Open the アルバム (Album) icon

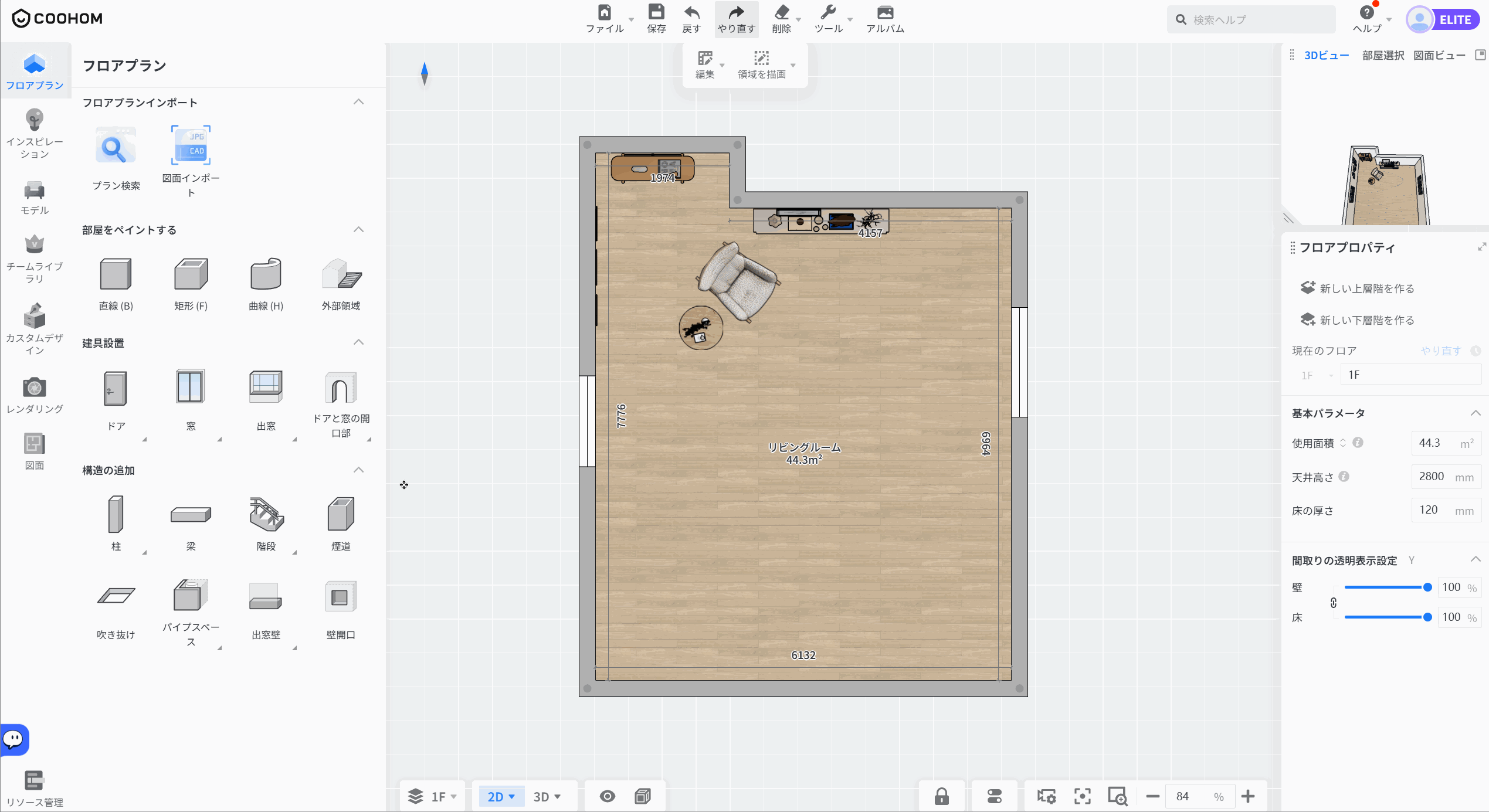886,12
